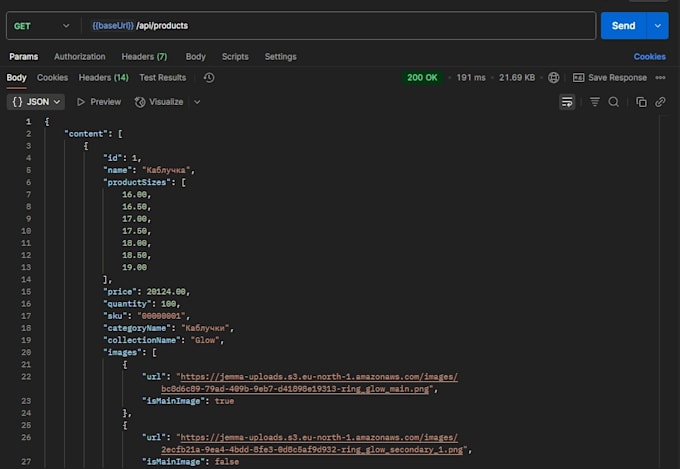Open the response more-options ellipsis
Image resolution: width=680 pixels, height=469 pixels.
point(660,78)
